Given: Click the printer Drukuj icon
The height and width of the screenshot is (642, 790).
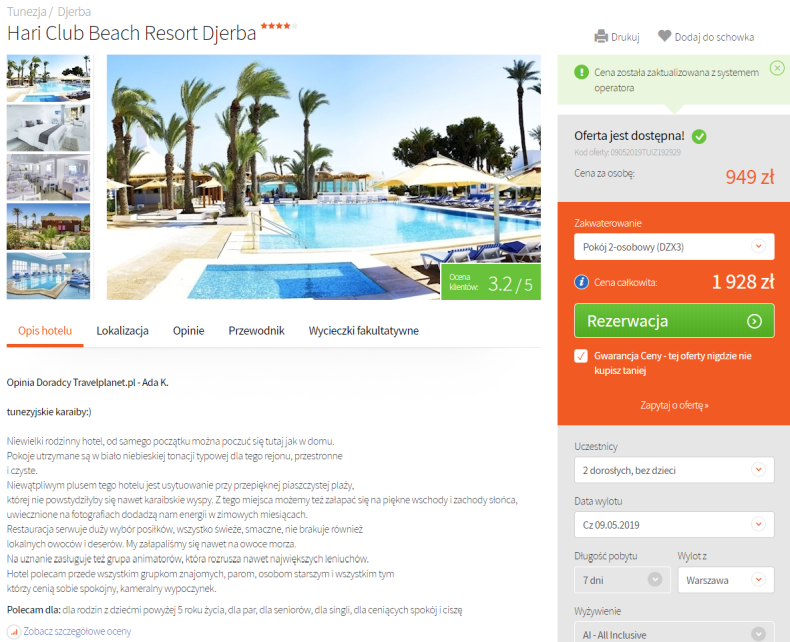Looking at the screenshot, I should pyautogui.click(x=601, y=37).
